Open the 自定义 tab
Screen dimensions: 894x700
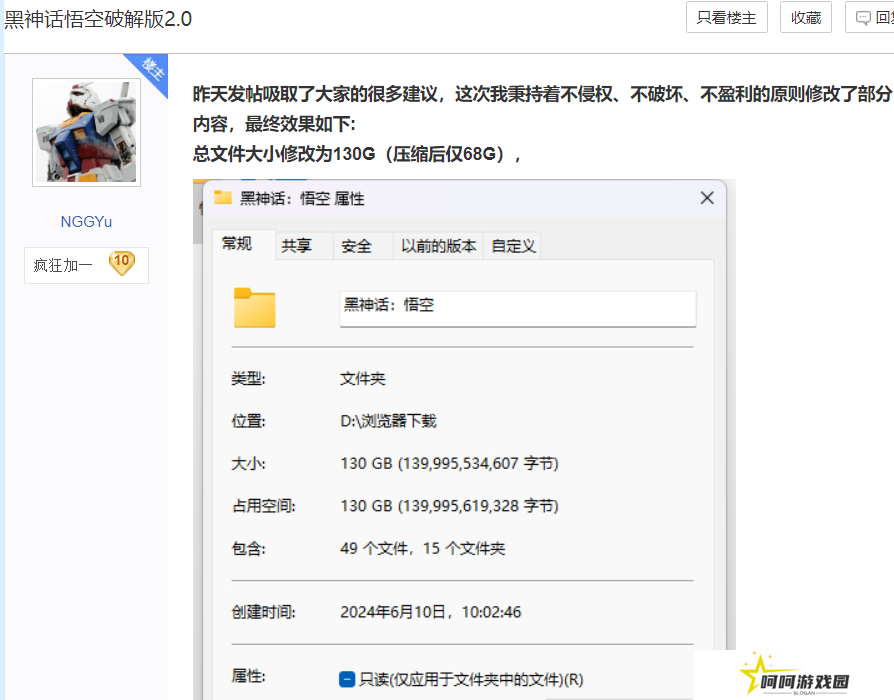click(513, 246)
